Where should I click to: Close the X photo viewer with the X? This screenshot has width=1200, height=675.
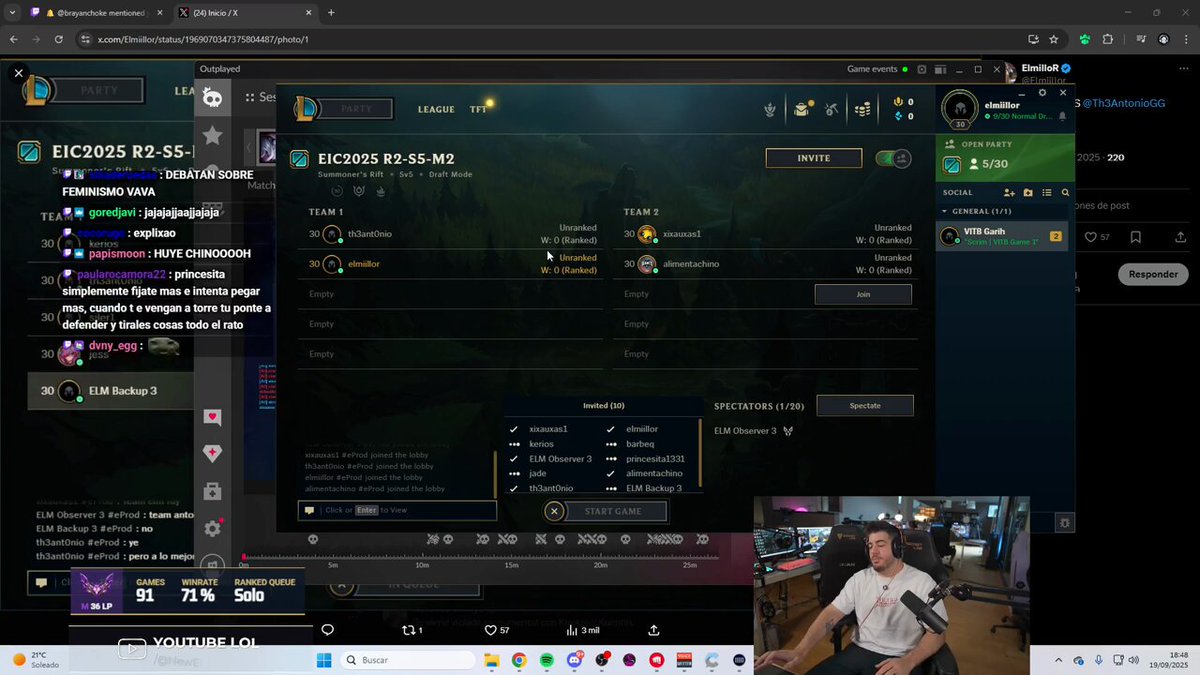(x=18, y=73)
